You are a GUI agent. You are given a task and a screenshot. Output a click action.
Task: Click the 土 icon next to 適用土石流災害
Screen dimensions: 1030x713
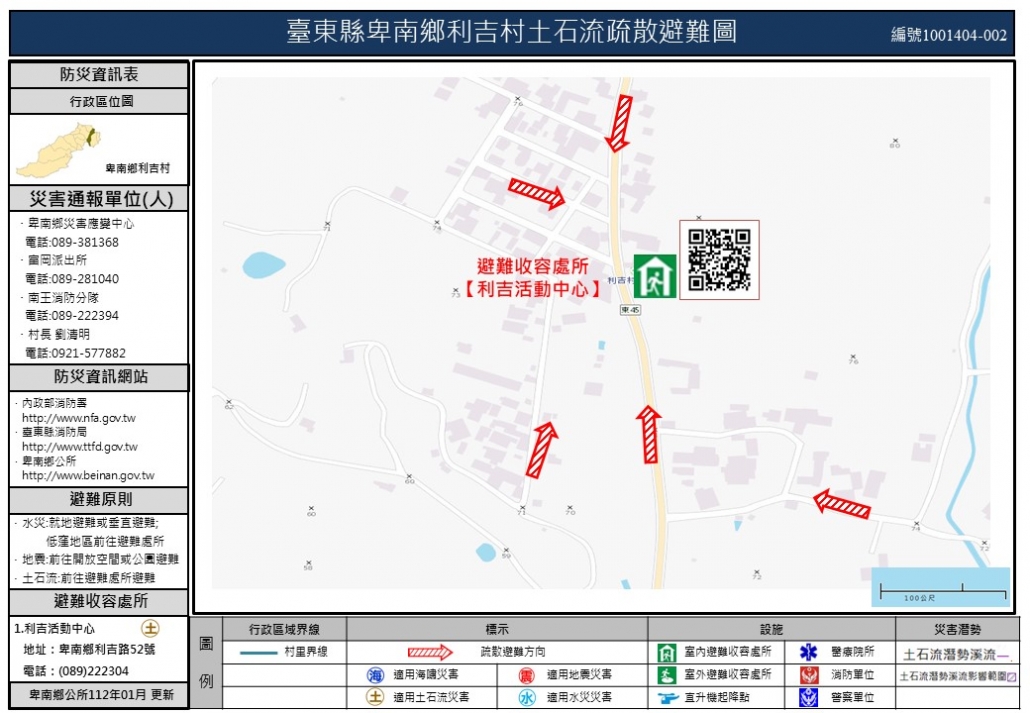[375, 697]
